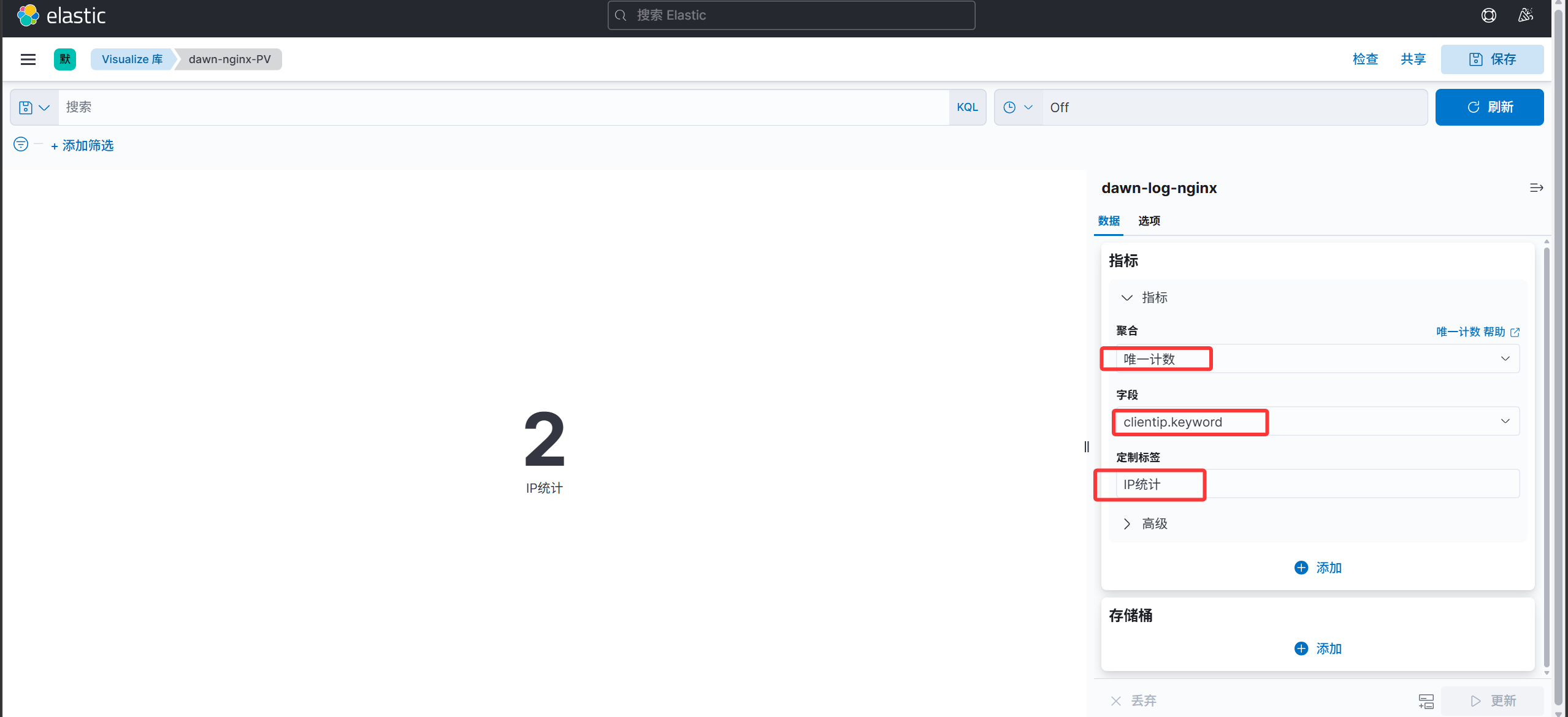The width and height of the screenshot is (1568, 717).
Task: Save the visualization with 保存
Action: (1492, 59)
